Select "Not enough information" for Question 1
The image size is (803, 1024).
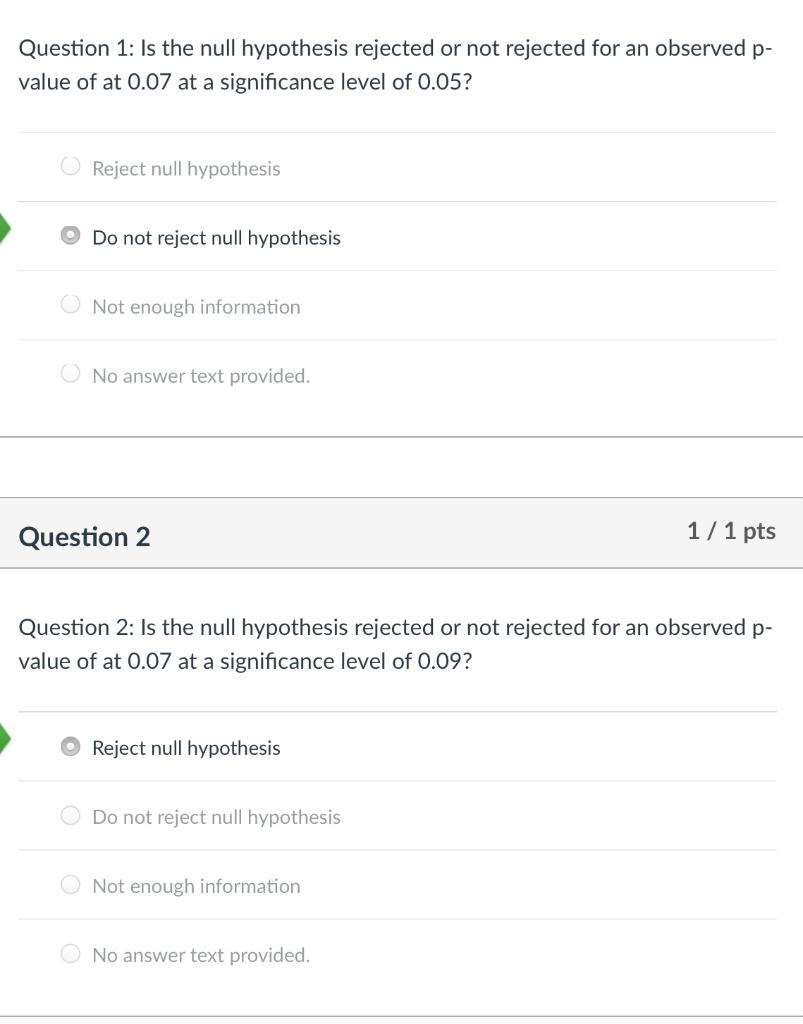click(x=196, y=306)
